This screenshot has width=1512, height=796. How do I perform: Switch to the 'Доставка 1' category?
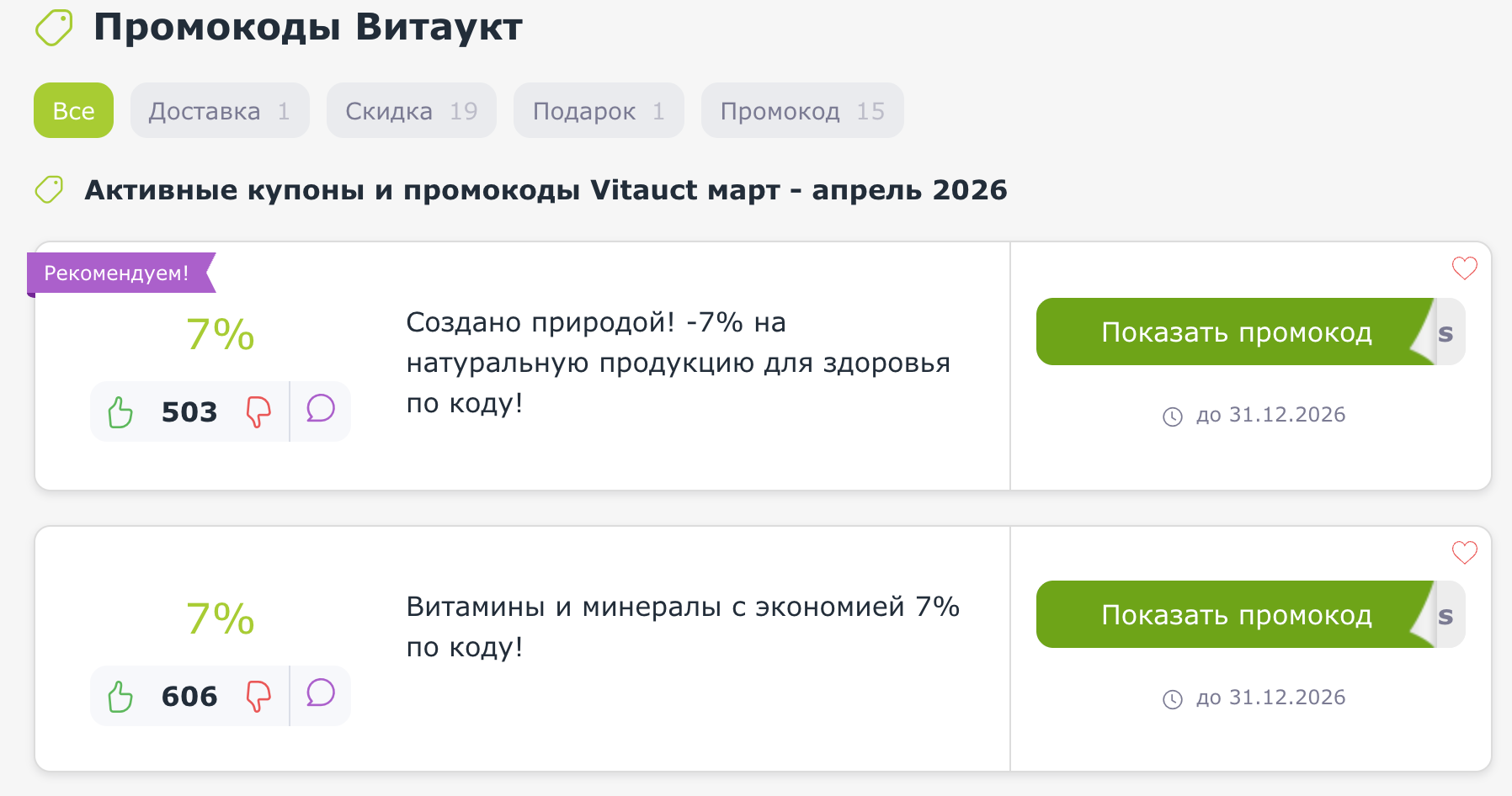point(219,109)
